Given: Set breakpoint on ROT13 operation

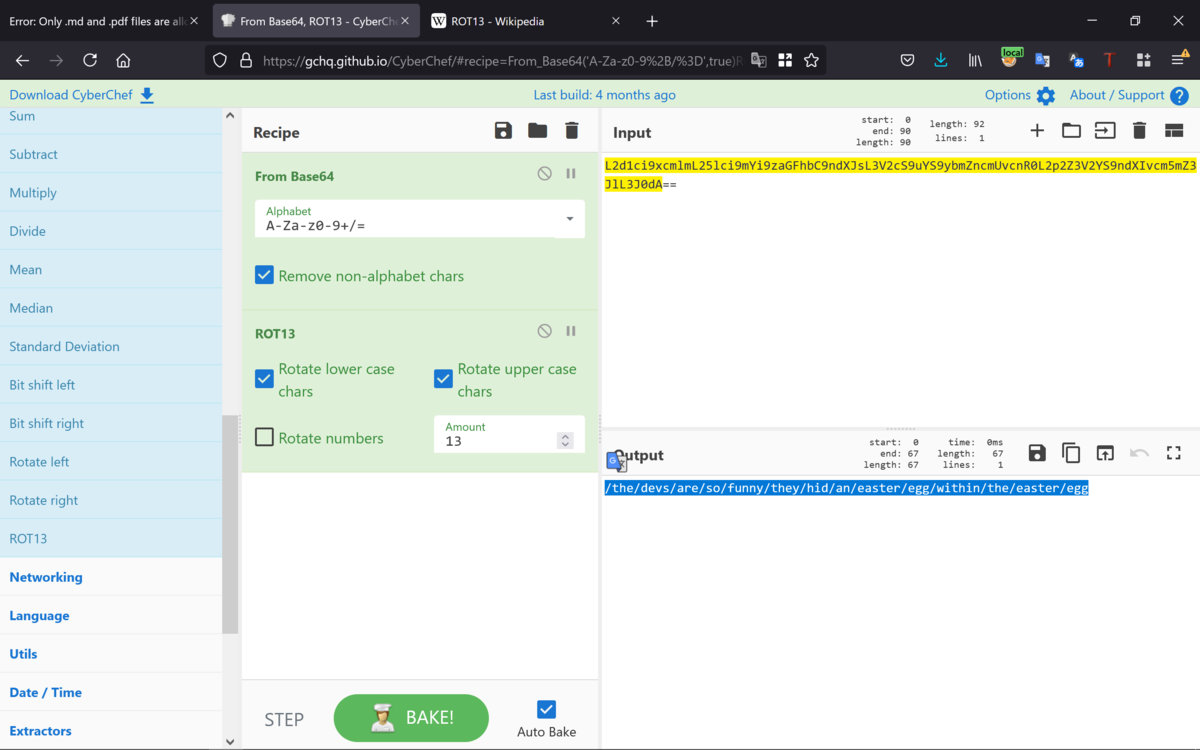Looking at the screenshot, I should coord(571,331).
